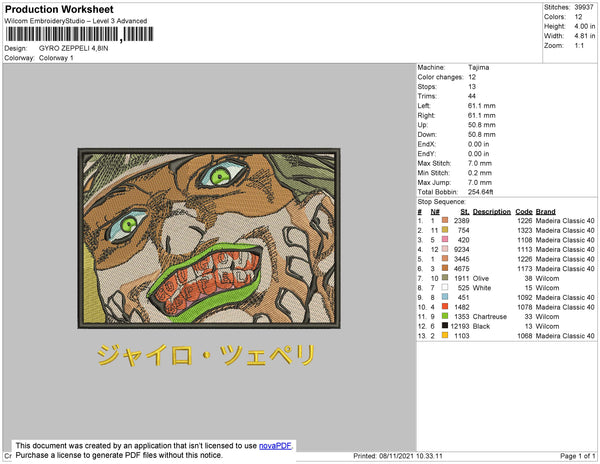Image resolution: width=600 pixels, height=464 pixels.
Task: Click the Black color swatch in stop 12
Action: coord(445,326)
